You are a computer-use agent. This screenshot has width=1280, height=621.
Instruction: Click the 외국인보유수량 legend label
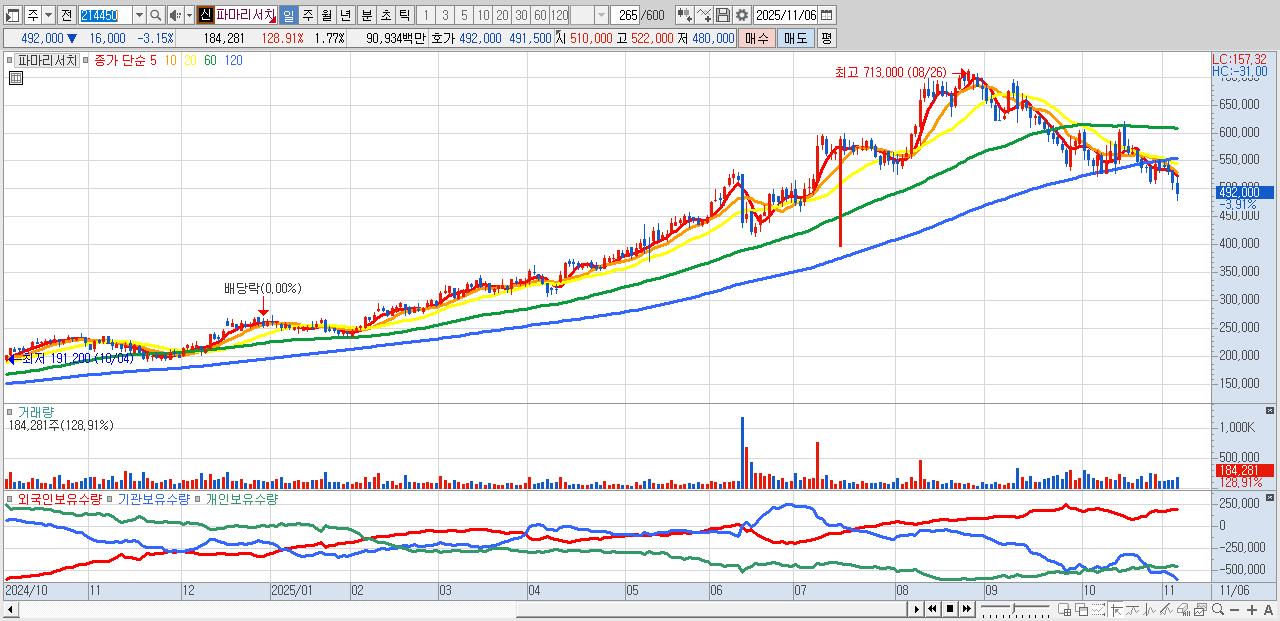59,498
